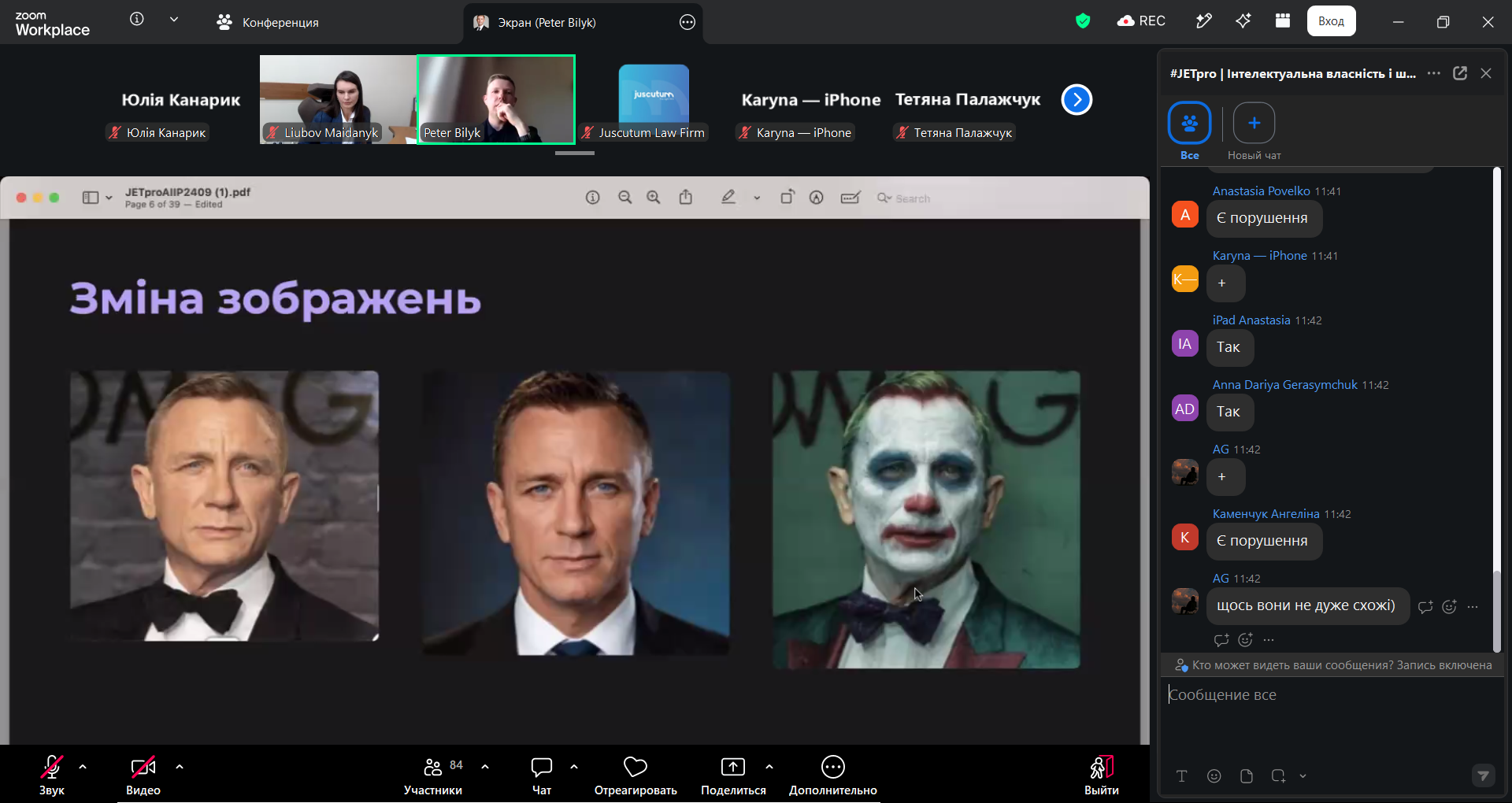This screenshot has width=1512, height=803.
Task: Open Отреагировать reactions menu
Action: (636, 775)
